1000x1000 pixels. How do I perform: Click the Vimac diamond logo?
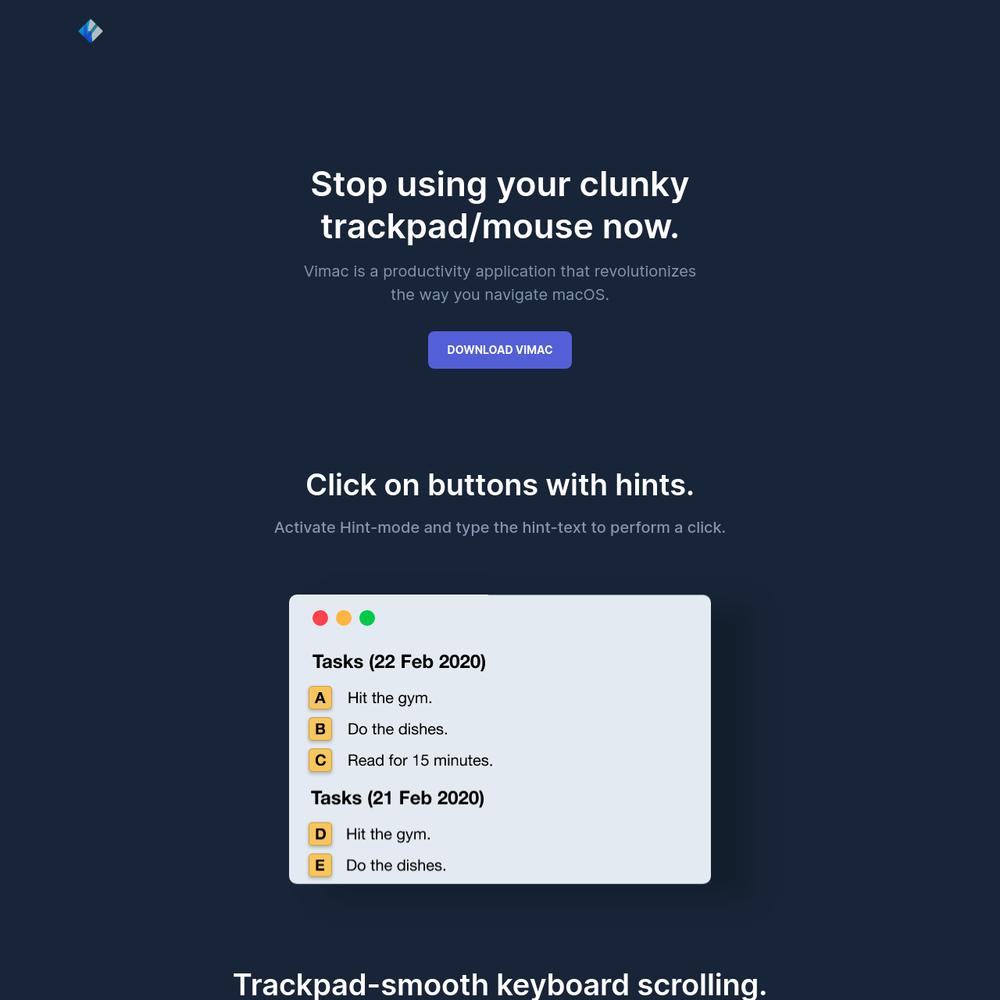[x=91, y=31]
